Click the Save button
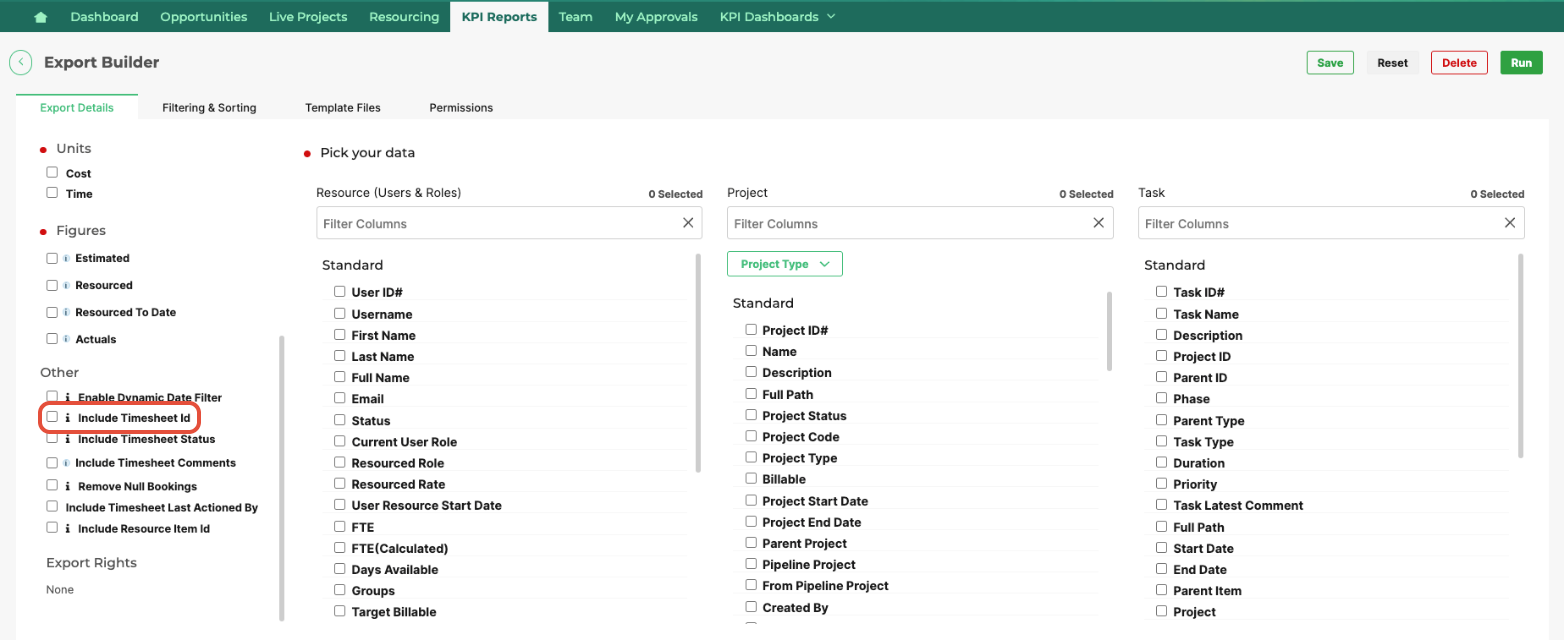Screen dimensions: 1564x640 1330,62
